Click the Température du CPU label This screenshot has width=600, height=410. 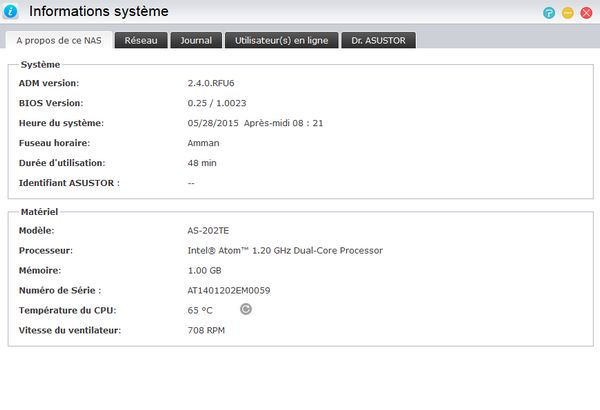point(67,310)
